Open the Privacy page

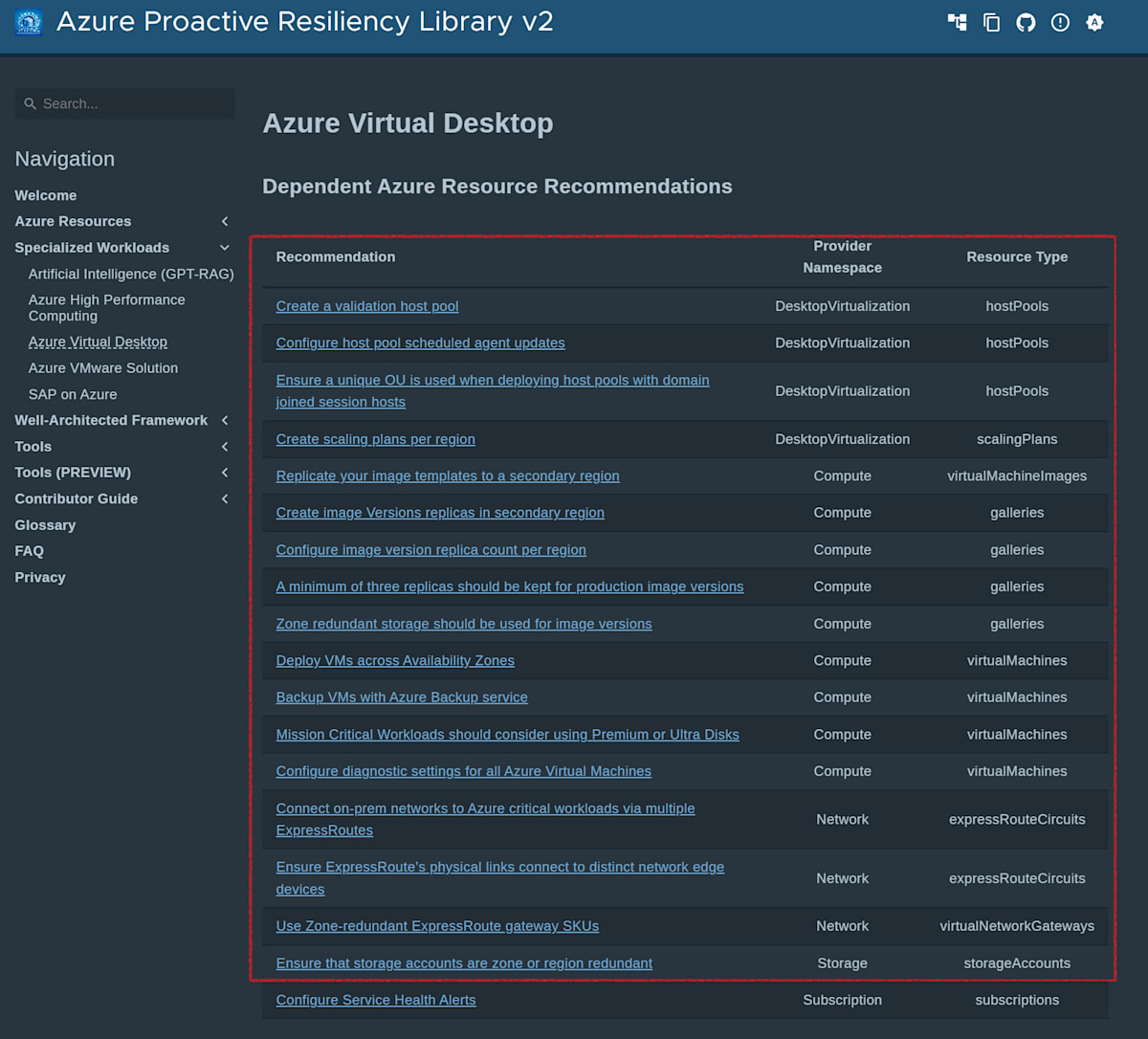coord(40,577)
